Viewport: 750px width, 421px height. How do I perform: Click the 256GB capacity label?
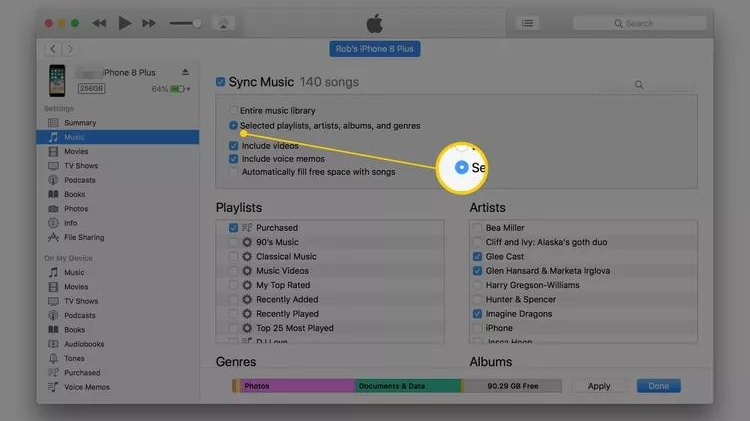coord(91,89)
